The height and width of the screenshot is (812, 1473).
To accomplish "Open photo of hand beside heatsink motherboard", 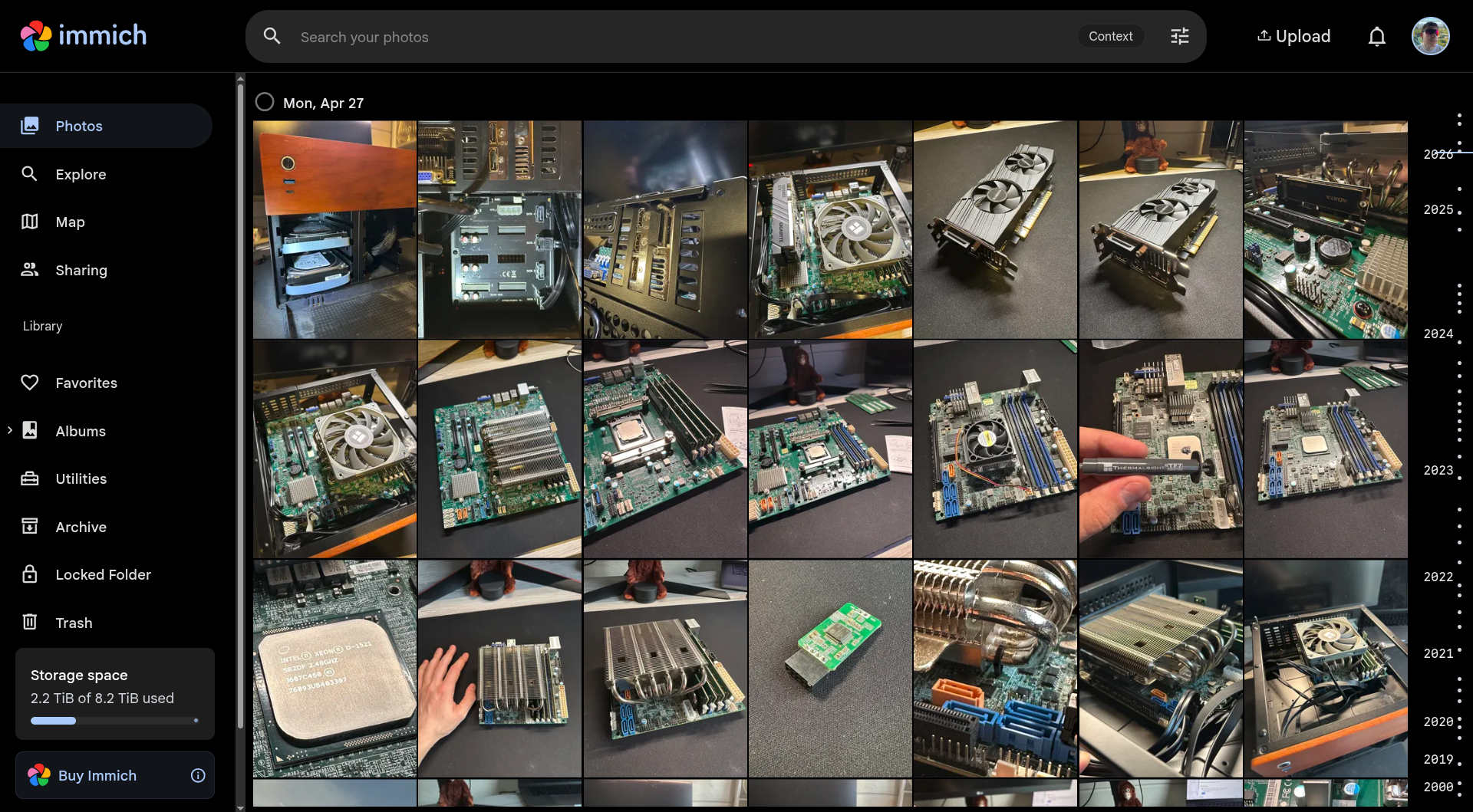I will coord(499,669).
